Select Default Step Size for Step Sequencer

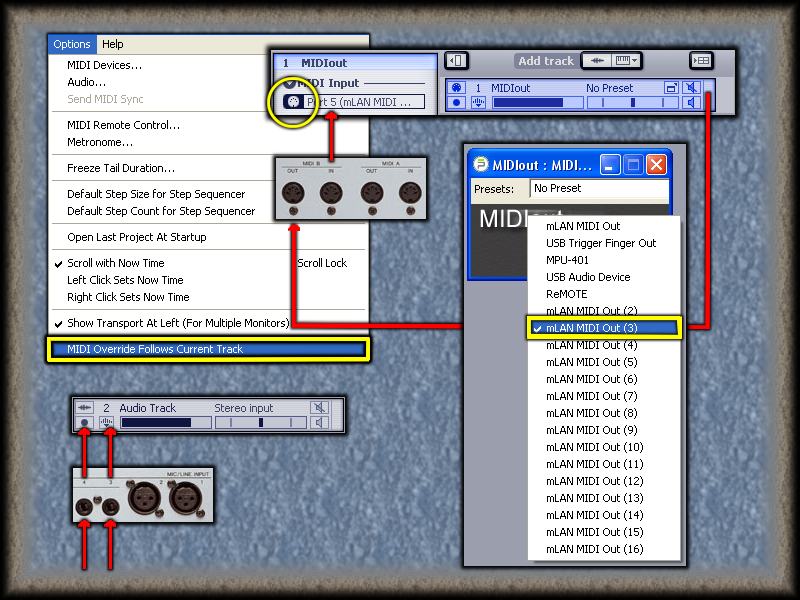(x=156, y=194)
